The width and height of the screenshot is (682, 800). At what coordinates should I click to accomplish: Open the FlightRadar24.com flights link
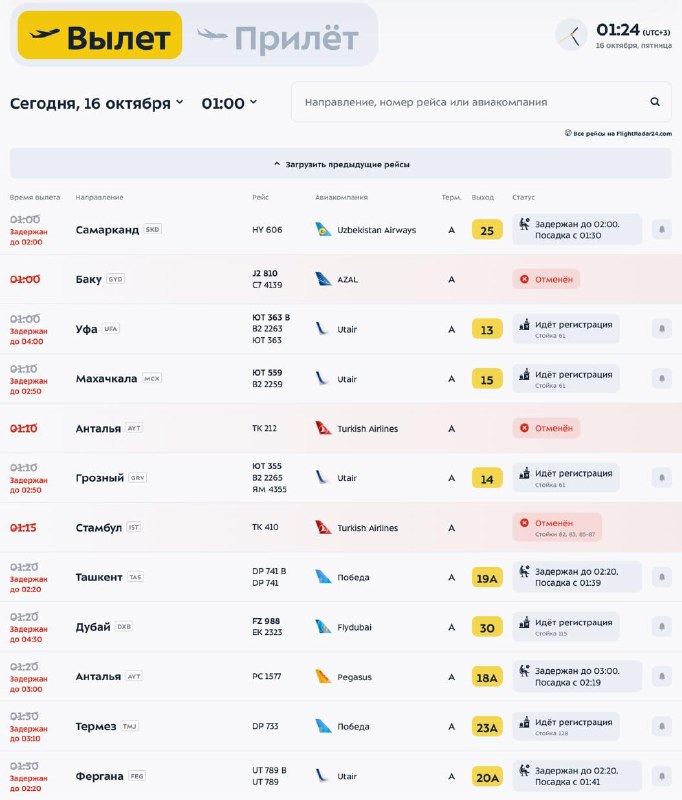click(618, 134)
